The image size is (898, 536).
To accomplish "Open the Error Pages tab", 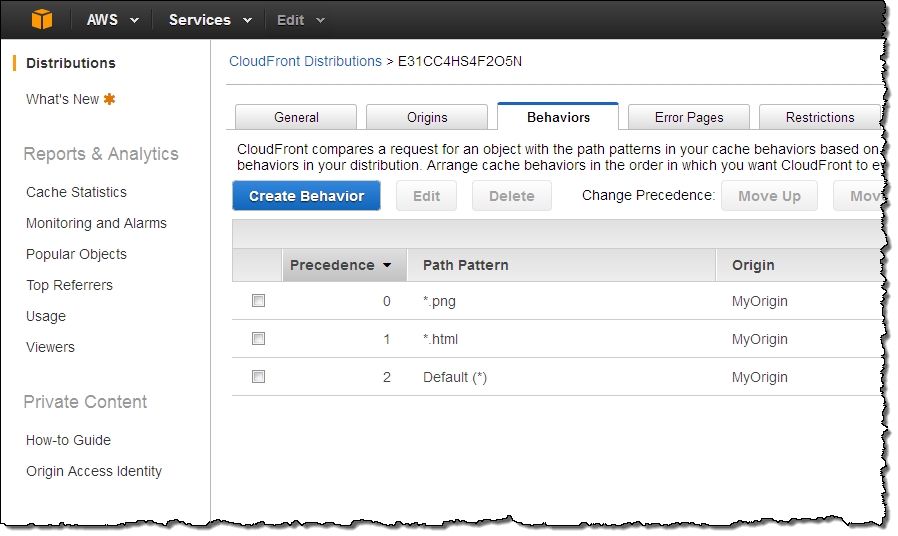I will (689, 117).
